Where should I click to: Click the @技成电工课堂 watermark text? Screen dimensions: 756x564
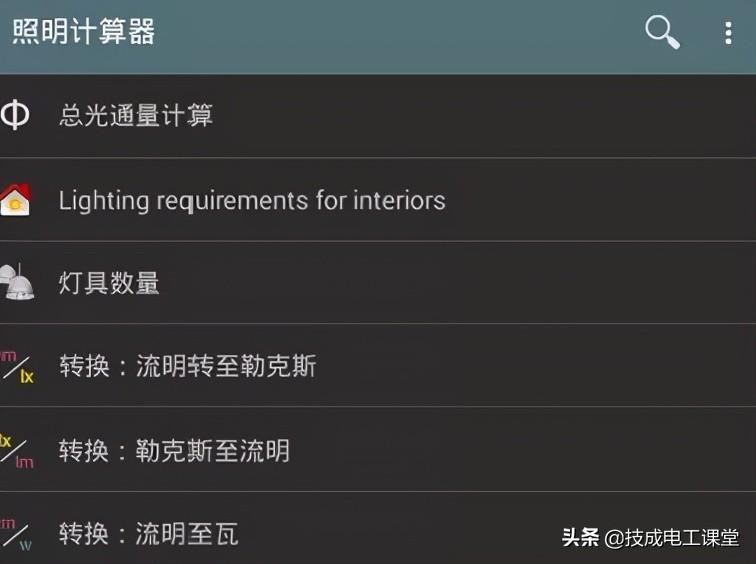pos(672,537)
